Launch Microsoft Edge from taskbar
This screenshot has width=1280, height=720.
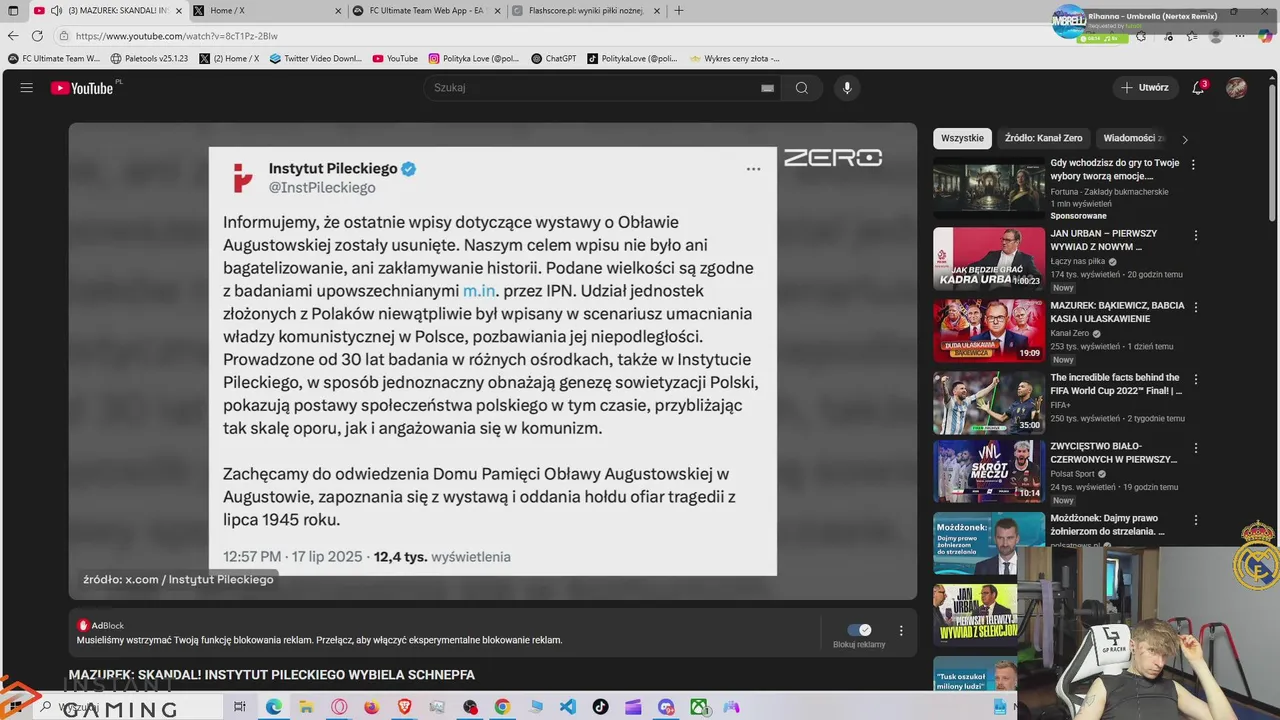coord(273,707)
